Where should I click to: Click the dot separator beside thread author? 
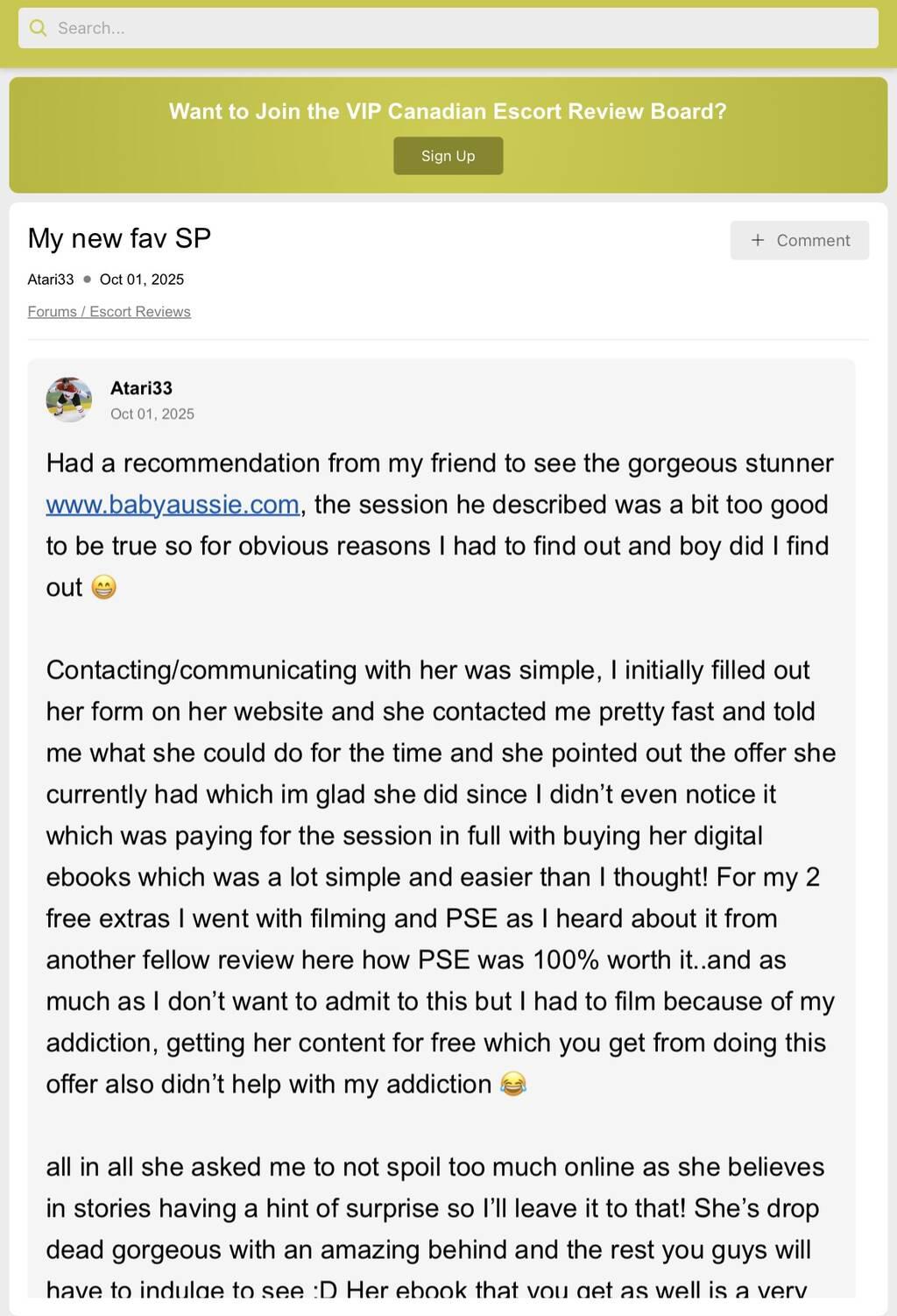point(87,279)
